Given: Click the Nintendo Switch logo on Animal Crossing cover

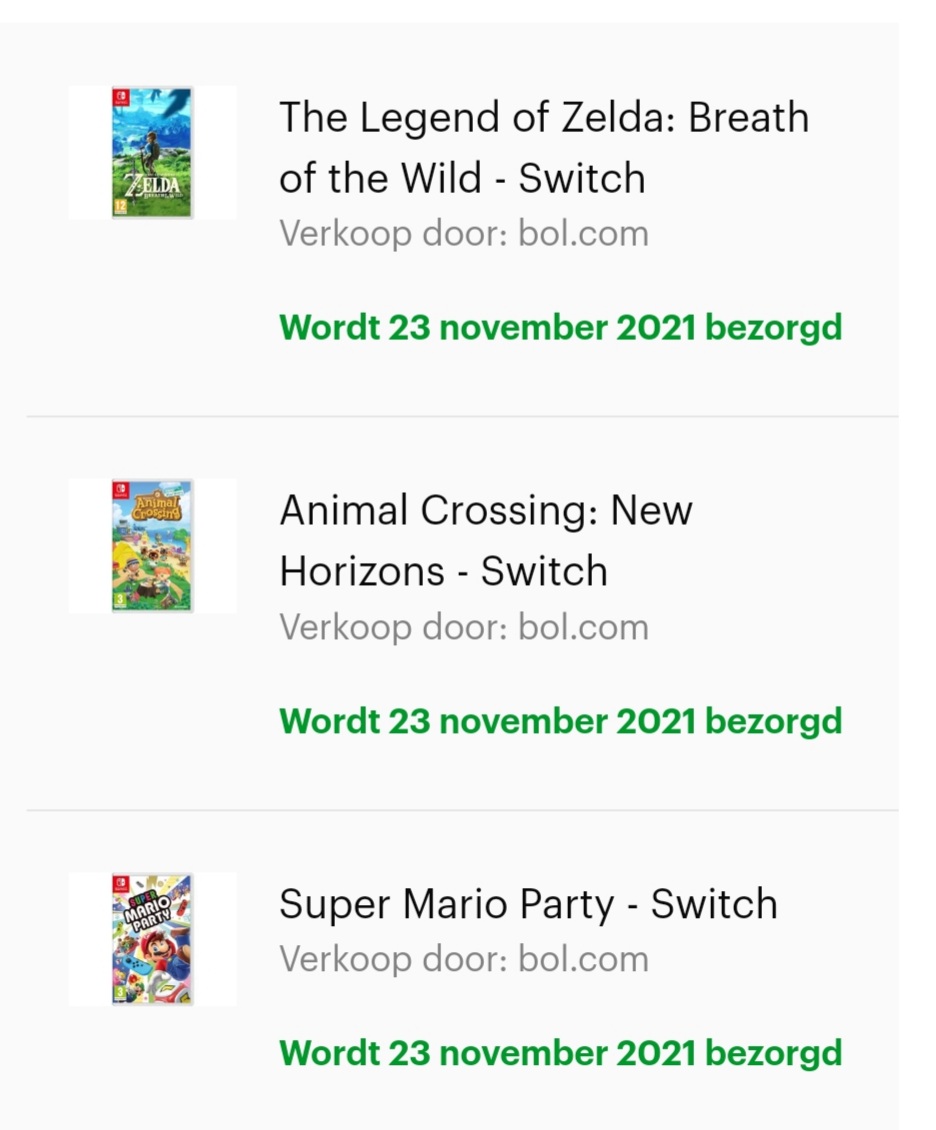Looking at the screenshot, I should (x=120, y=491).
